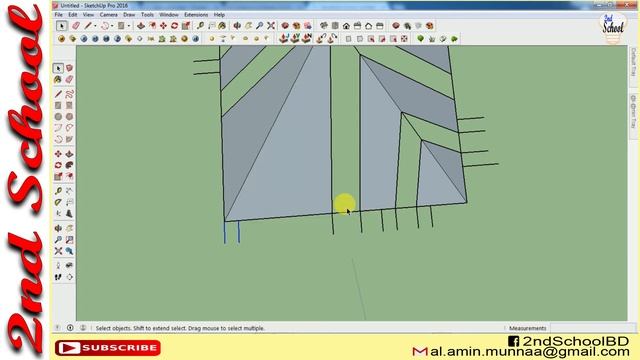The image size is (640, 360).
Task: Click the red Subscribe button
Action: [108, 348]
